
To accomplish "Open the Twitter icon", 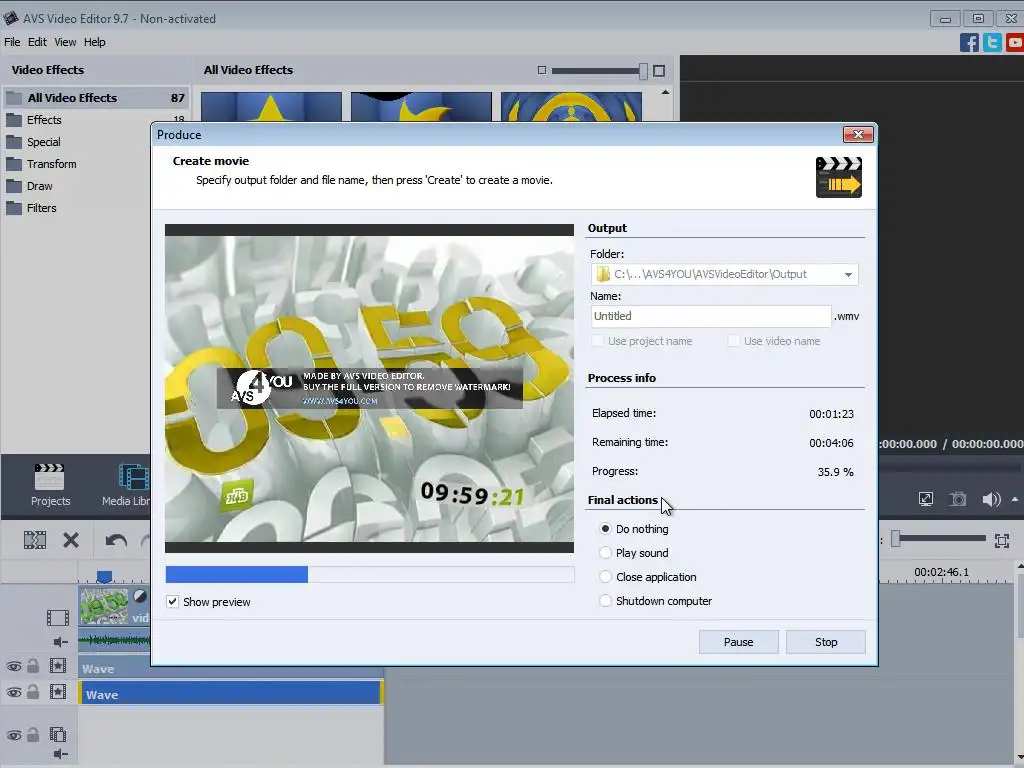I will pos(992,42).
